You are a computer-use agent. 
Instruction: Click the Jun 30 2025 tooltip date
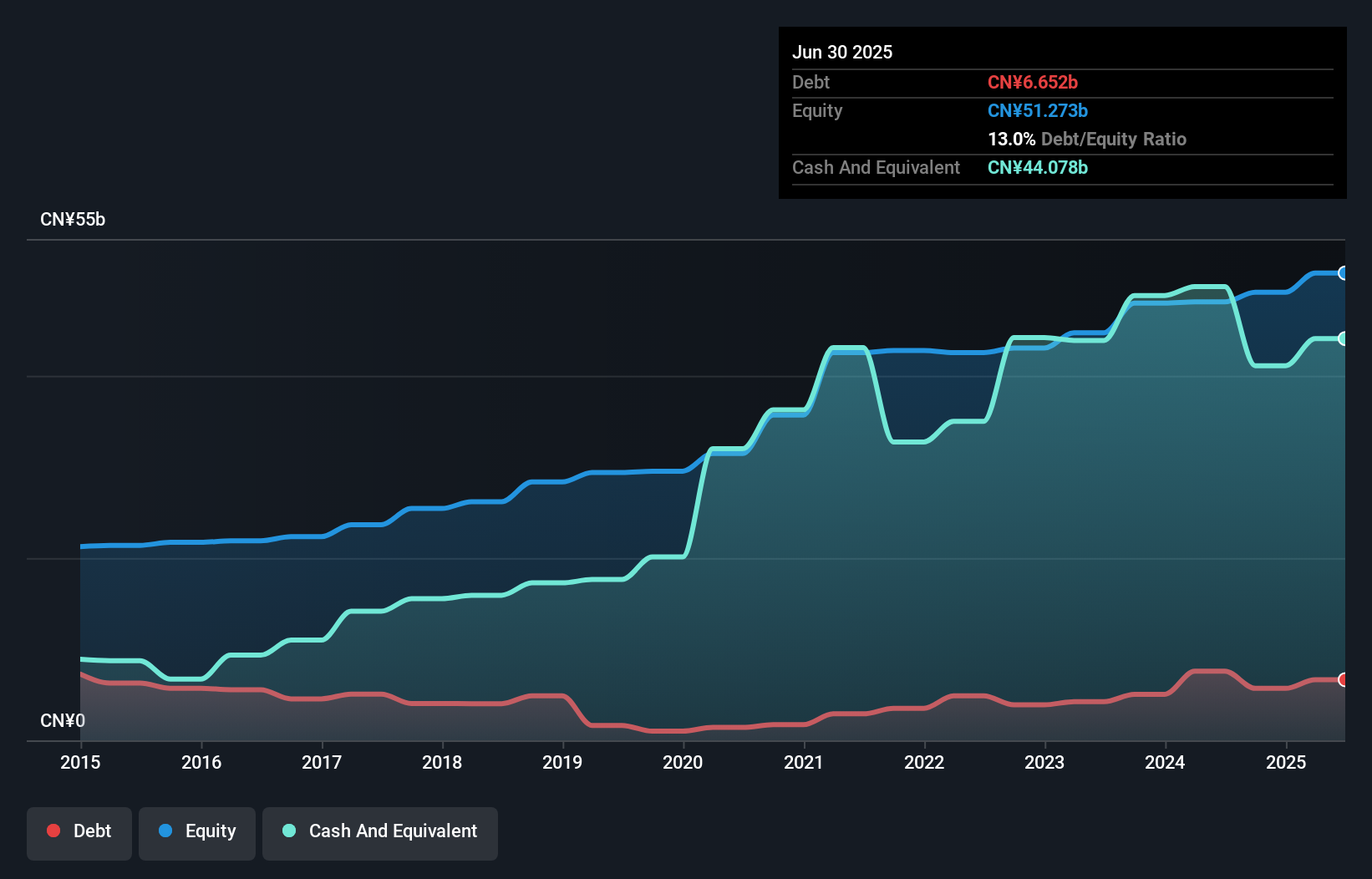click(842, 52)
